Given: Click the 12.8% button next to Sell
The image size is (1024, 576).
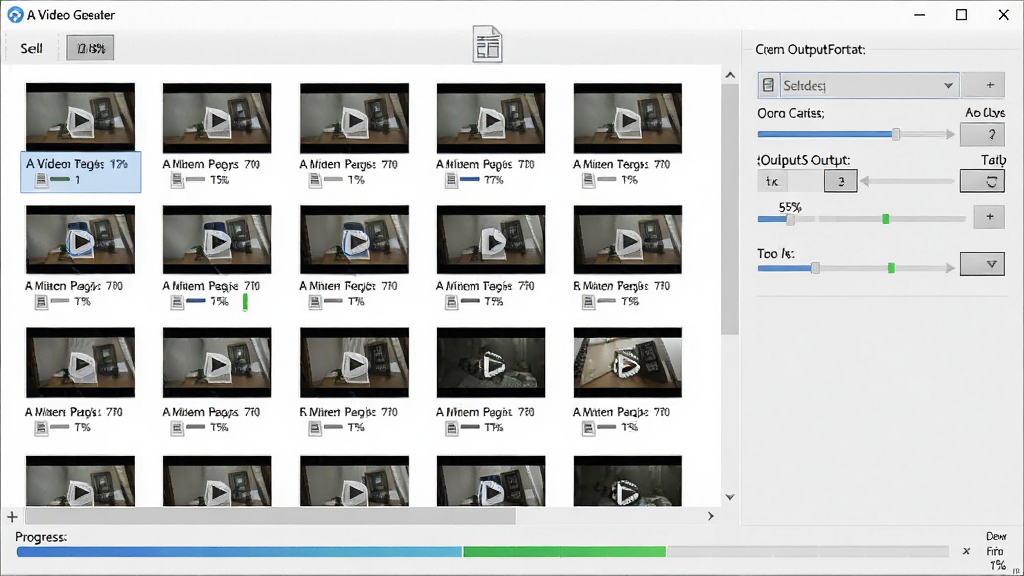Looking at the screenshot, I should tap(90, 48).
